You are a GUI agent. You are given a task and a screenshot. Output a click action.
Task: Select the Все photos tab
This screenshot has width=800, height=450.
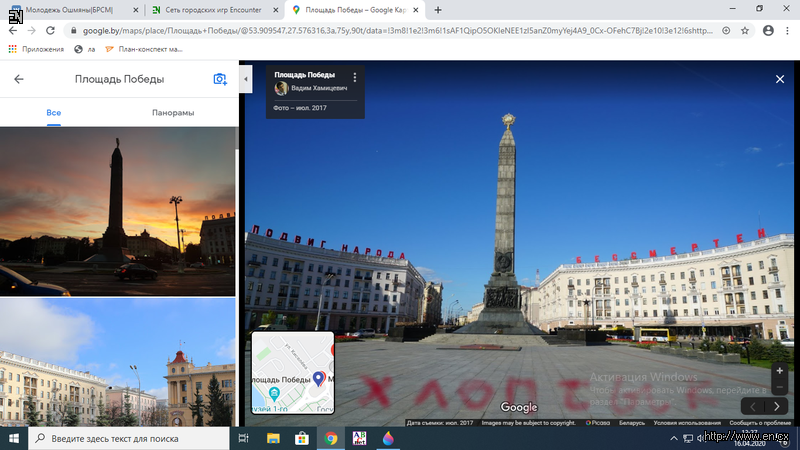pyautogui.click(x=54, y=113)
